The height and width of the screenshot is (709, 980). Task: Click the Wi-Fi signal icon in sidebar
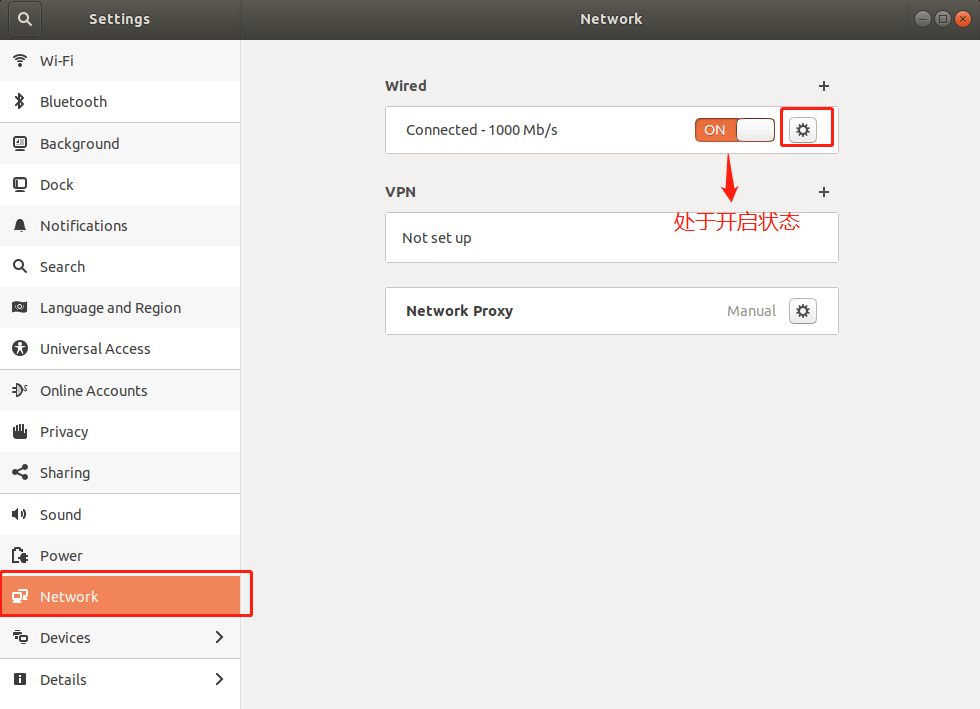20,60
